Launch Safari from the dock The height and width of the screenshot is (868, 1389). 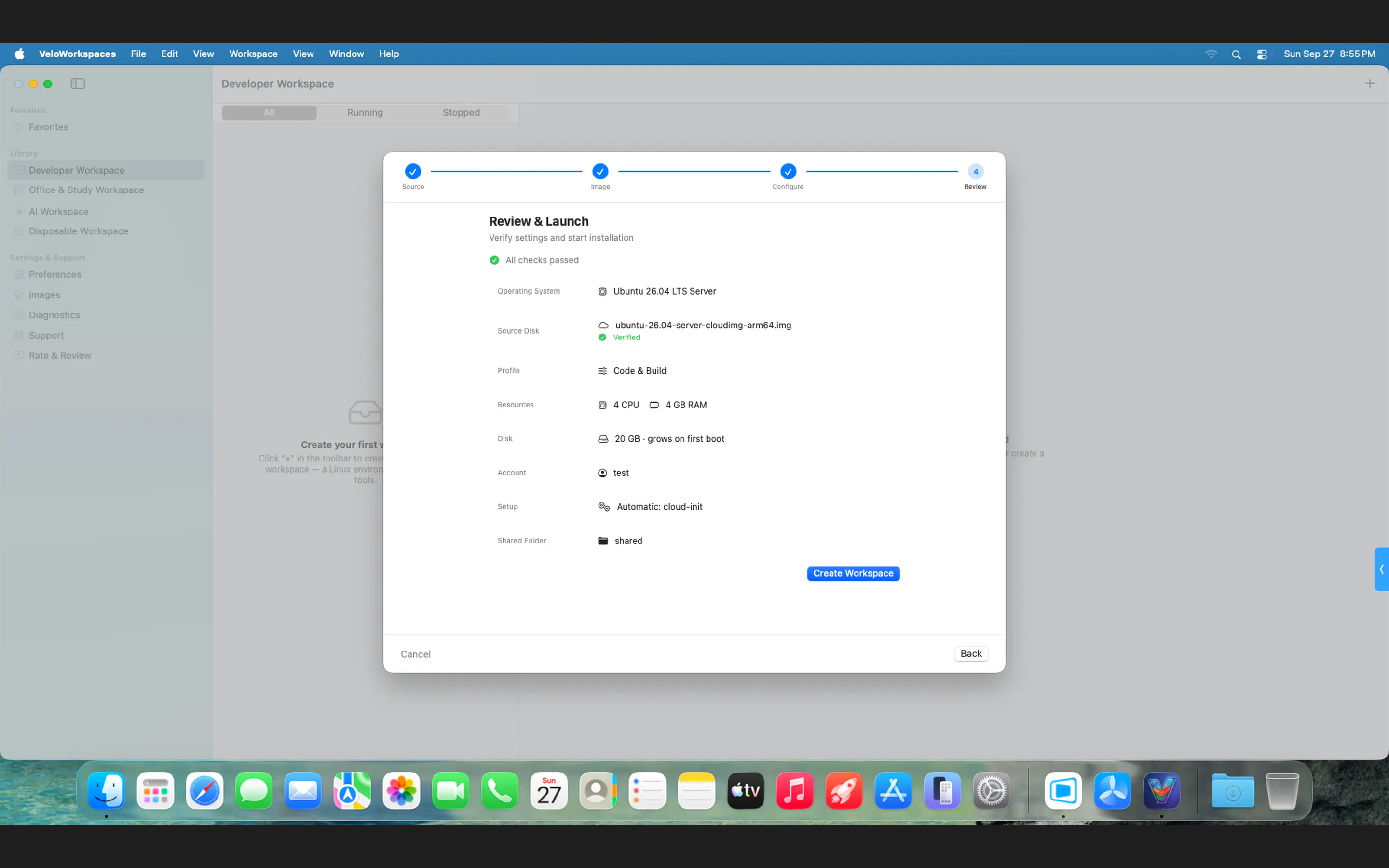pos(204,790)
